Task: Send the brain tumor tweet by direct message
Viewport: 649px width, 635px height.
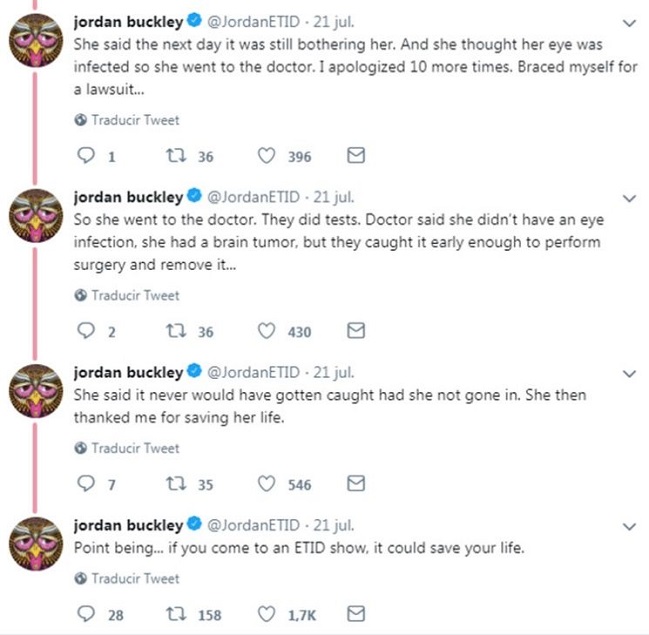Action: pyautogui.click(x=355, y=331)
